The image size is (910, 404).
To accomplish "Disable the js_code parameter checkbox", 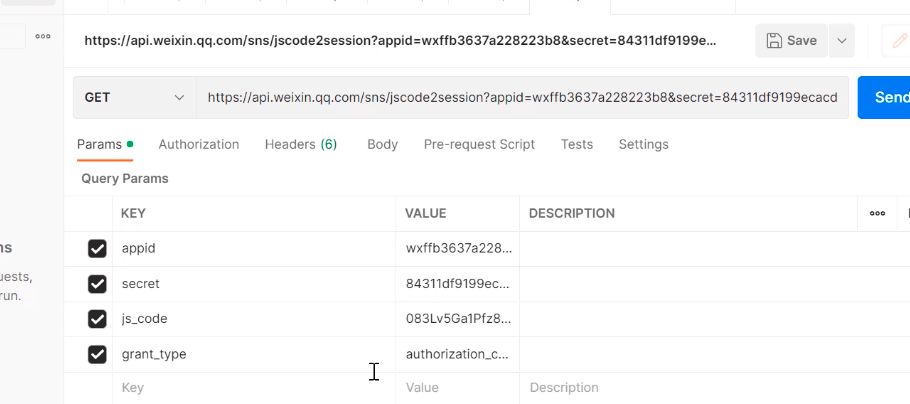I will coord(97,319).
